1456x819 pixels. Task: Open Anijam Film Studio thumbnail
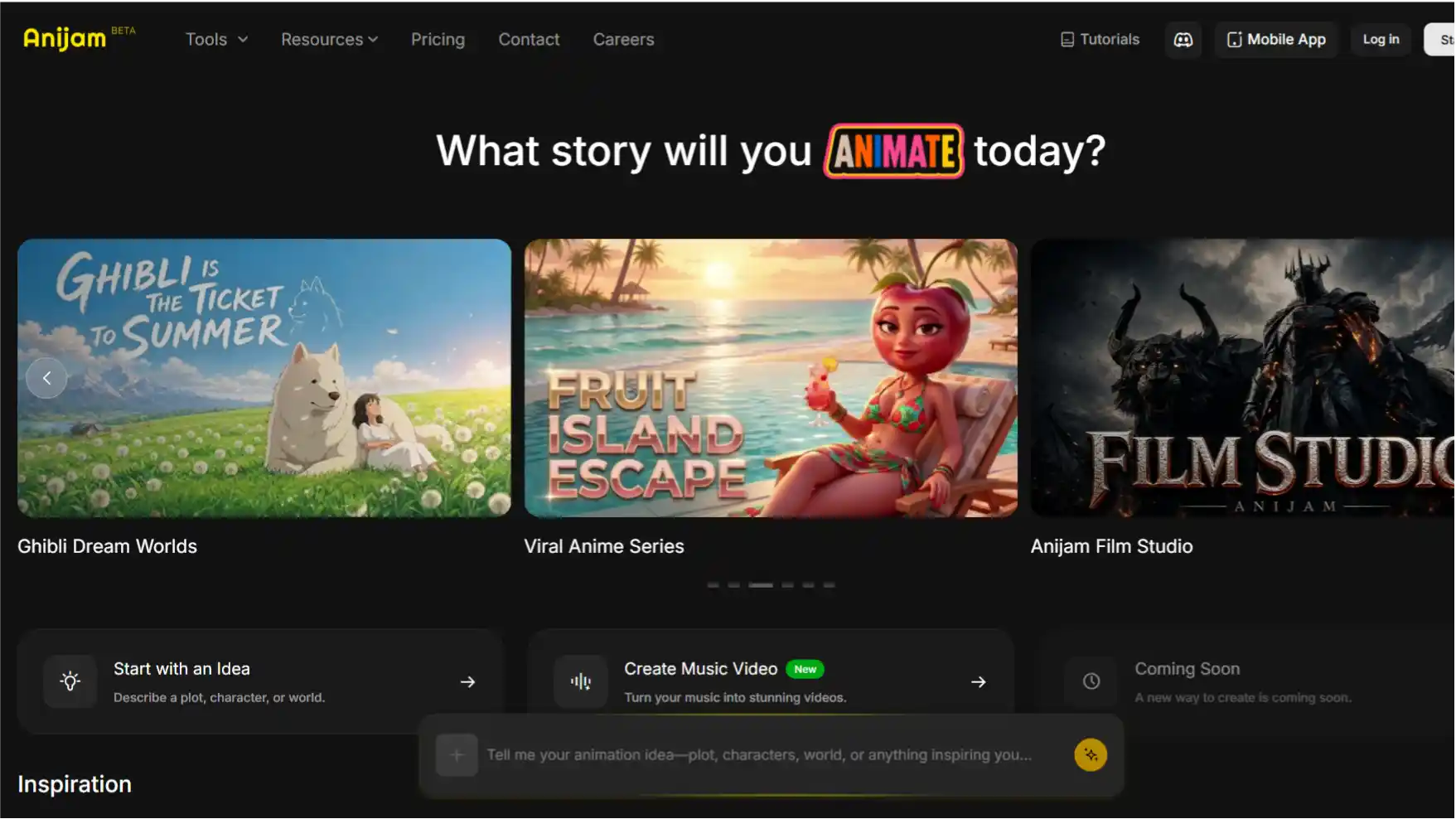pos(1242,378)
